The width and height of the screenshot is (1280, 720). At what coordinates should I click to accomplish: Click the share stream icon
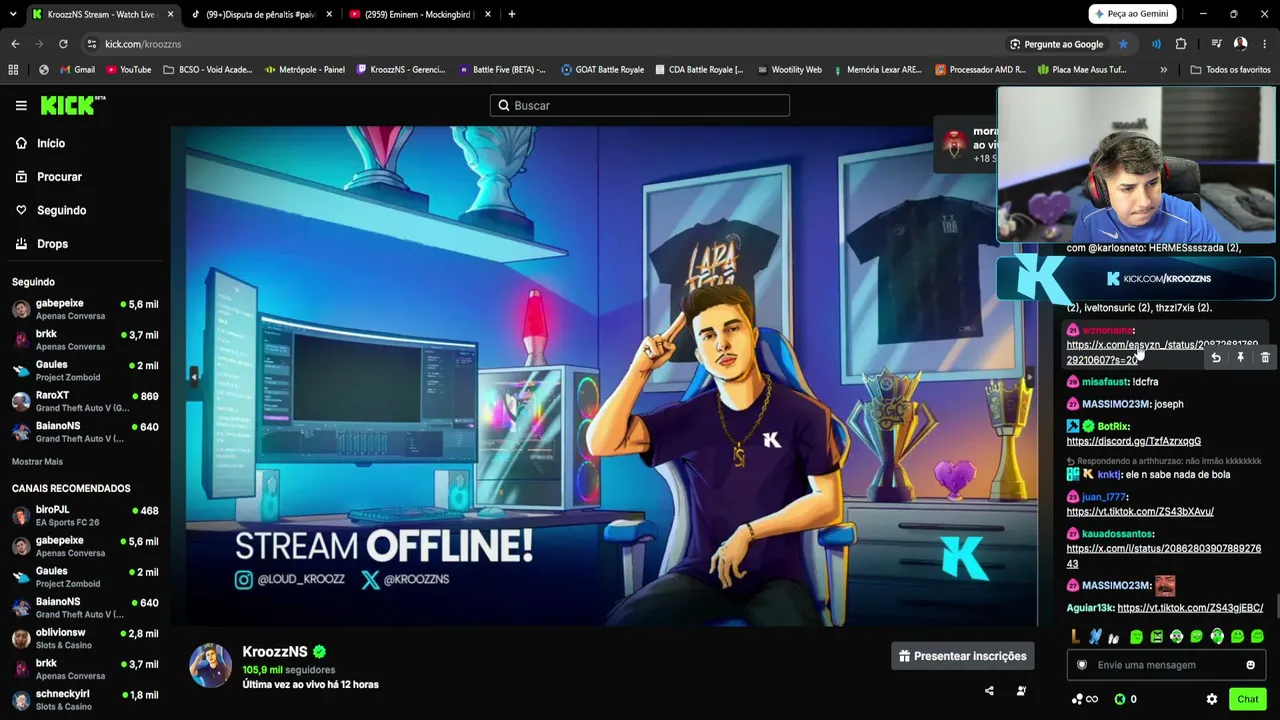coord(989,690)
